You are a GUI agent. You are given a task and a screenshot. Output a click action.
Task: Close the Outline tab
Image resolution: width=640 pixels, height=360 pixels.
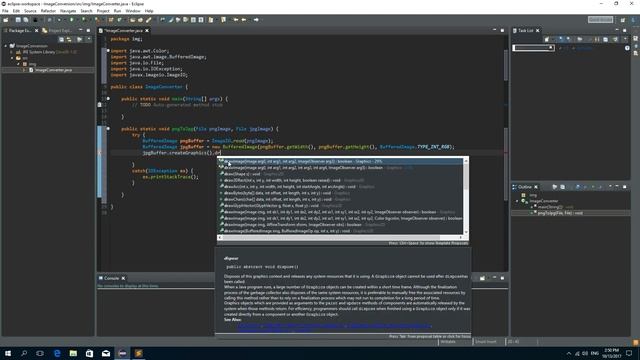pyautogui.click(x=536, y=187)
